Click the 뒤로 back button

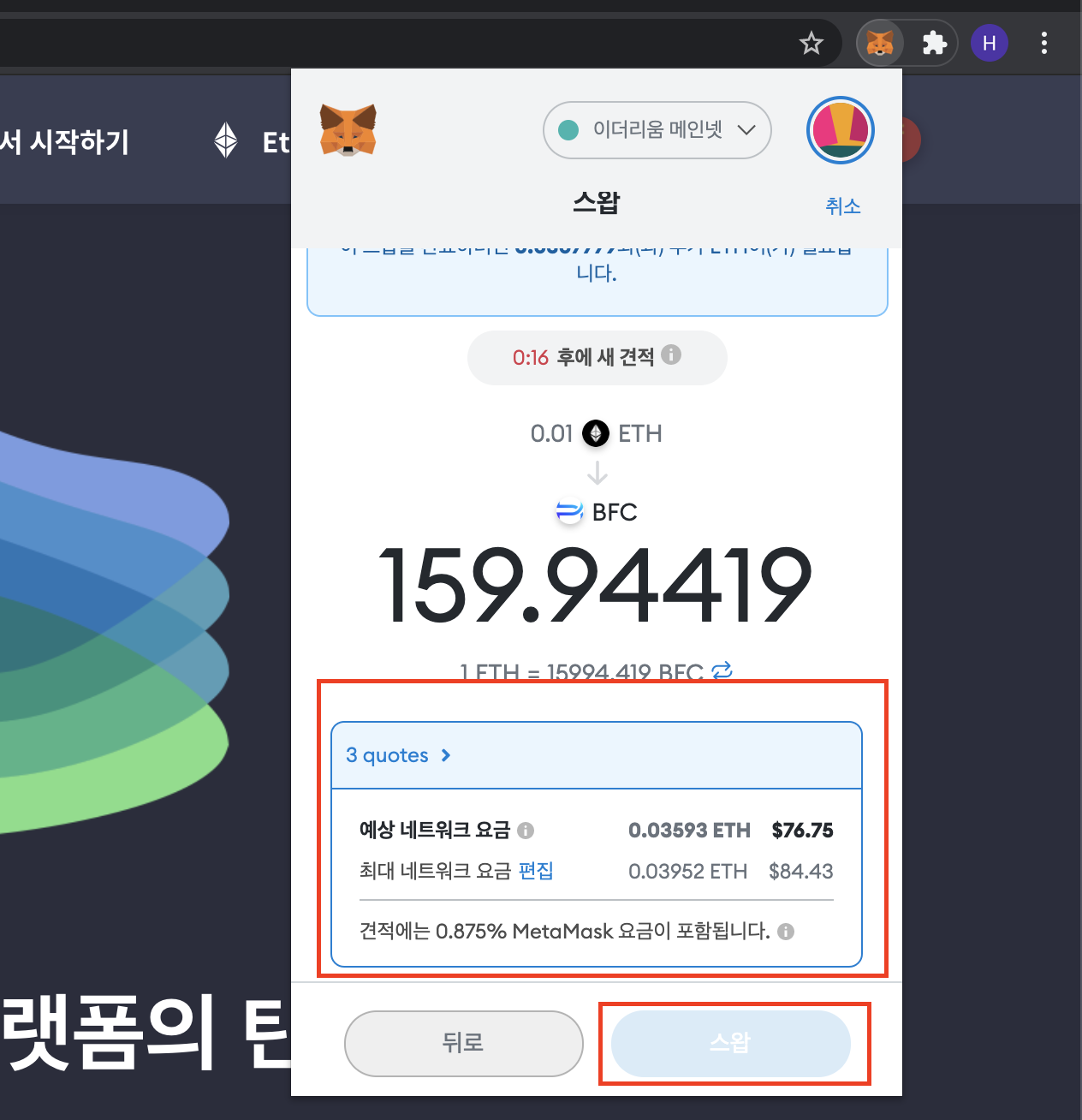464,1043
